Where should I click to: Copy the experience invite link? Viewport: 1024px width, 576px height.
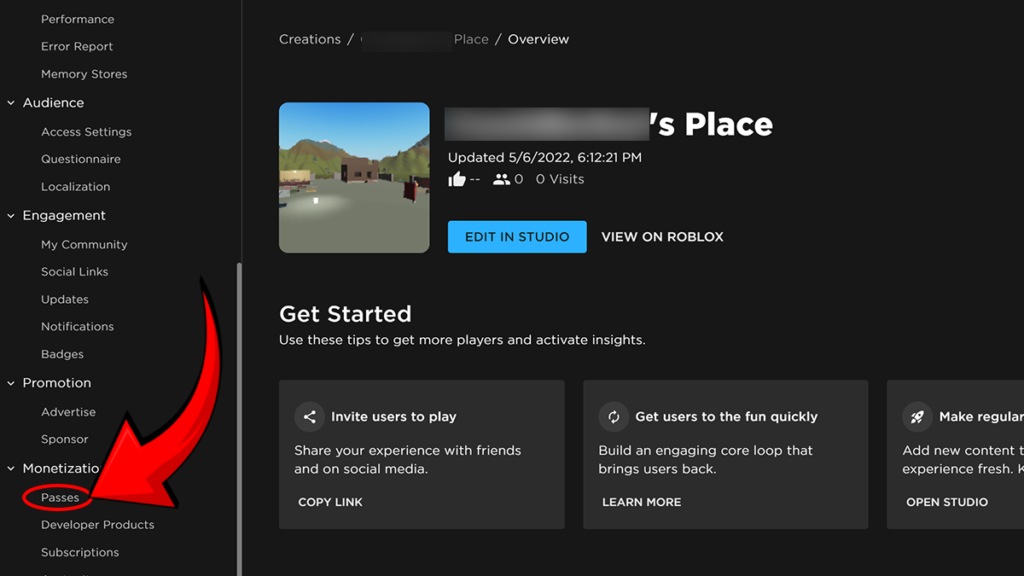click(330, 501)
